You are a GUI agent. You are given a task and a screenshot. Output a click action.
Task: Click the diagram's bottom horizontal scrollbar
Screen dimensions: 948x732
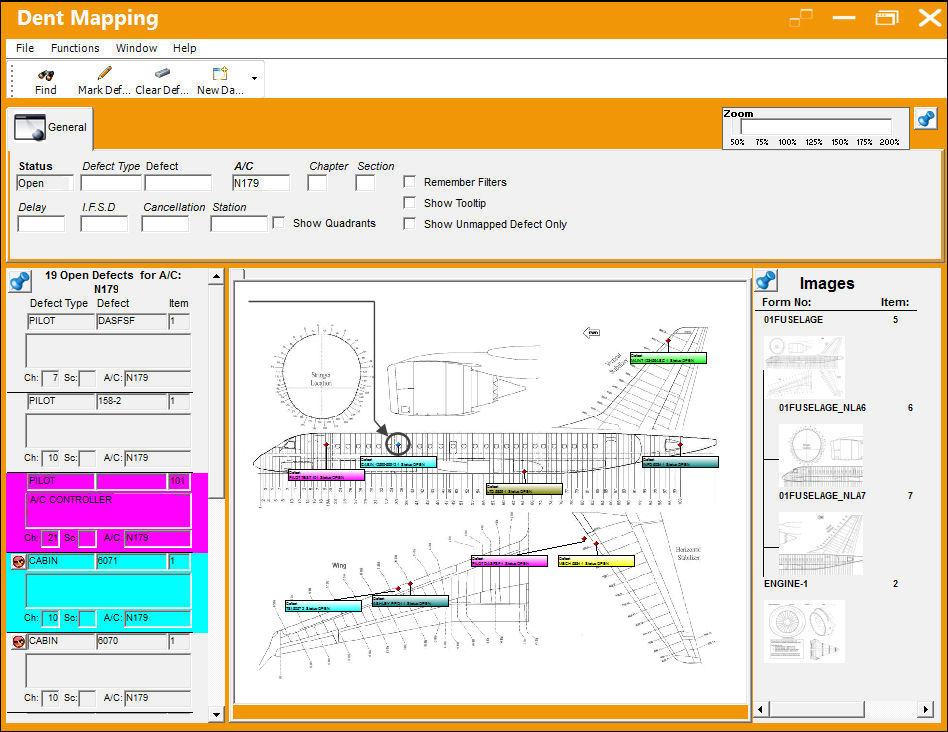point(490,712)
